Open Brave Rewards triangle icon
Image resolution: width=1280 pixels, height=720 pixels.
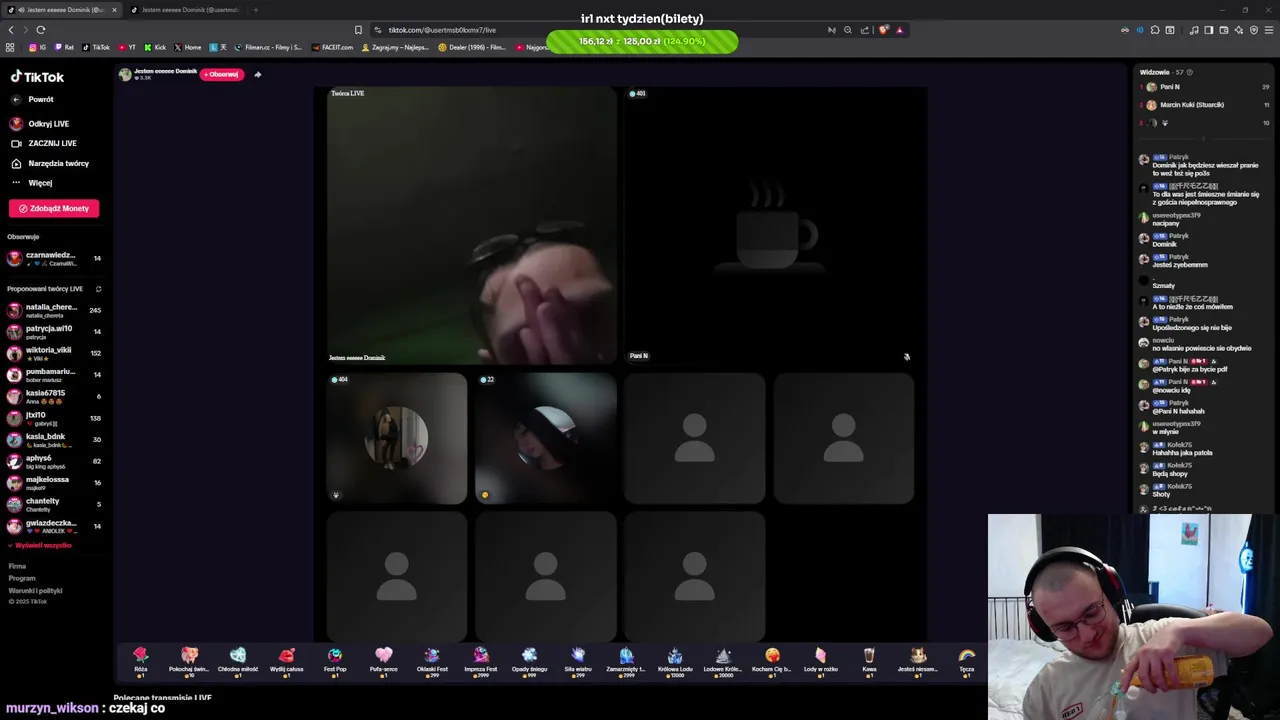tap(899, 30)
